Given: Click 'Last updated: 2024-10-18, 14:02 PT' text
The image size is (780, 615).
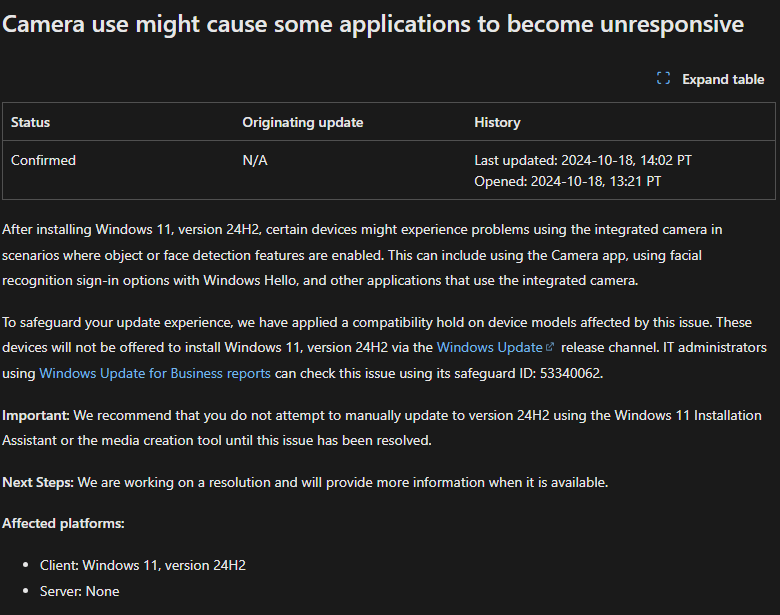Looking at the screenshot, I should click(583, 160).
